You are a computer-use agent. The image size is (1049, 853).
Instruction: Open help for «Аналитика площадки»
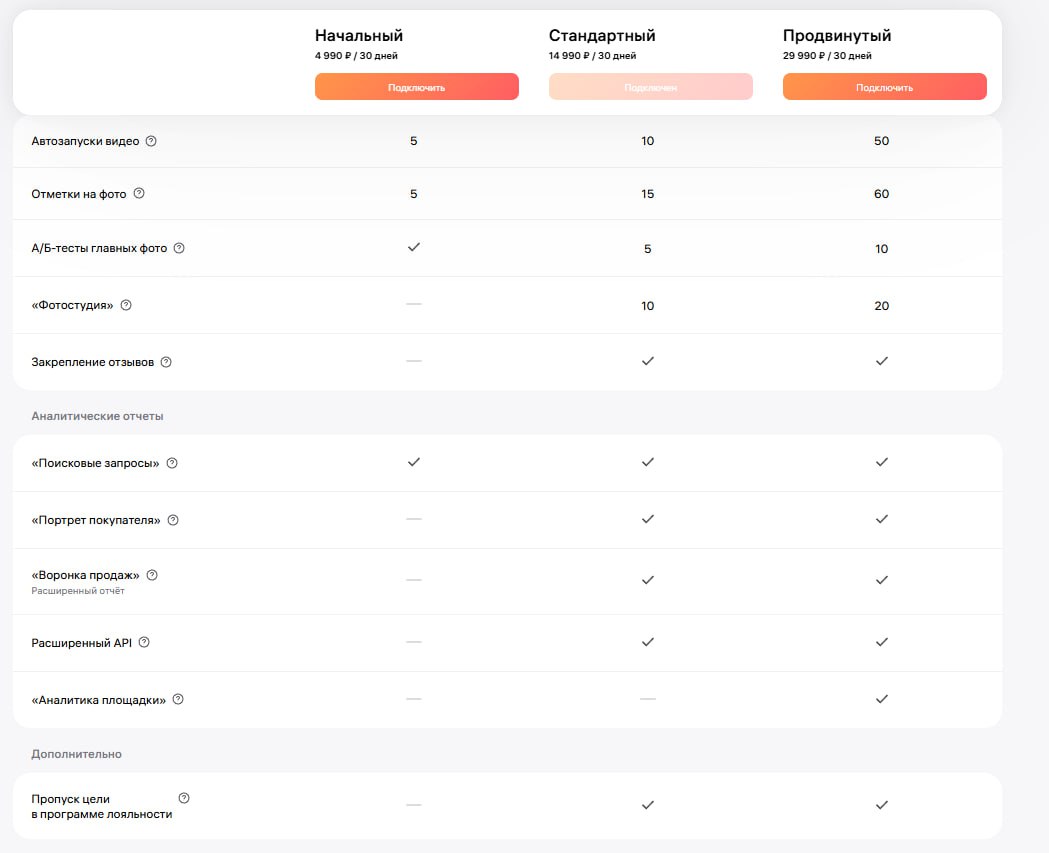click(178, 699)
